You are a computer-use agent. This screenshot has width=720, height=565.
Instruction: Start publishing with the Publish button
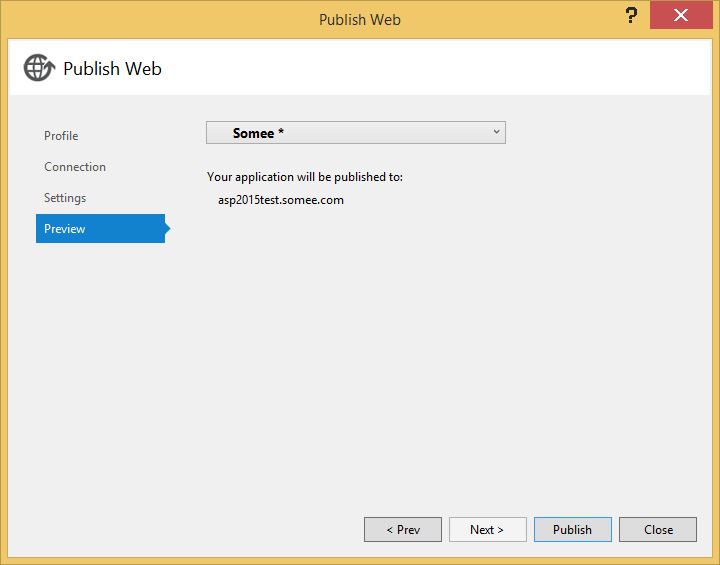point(573,530)
